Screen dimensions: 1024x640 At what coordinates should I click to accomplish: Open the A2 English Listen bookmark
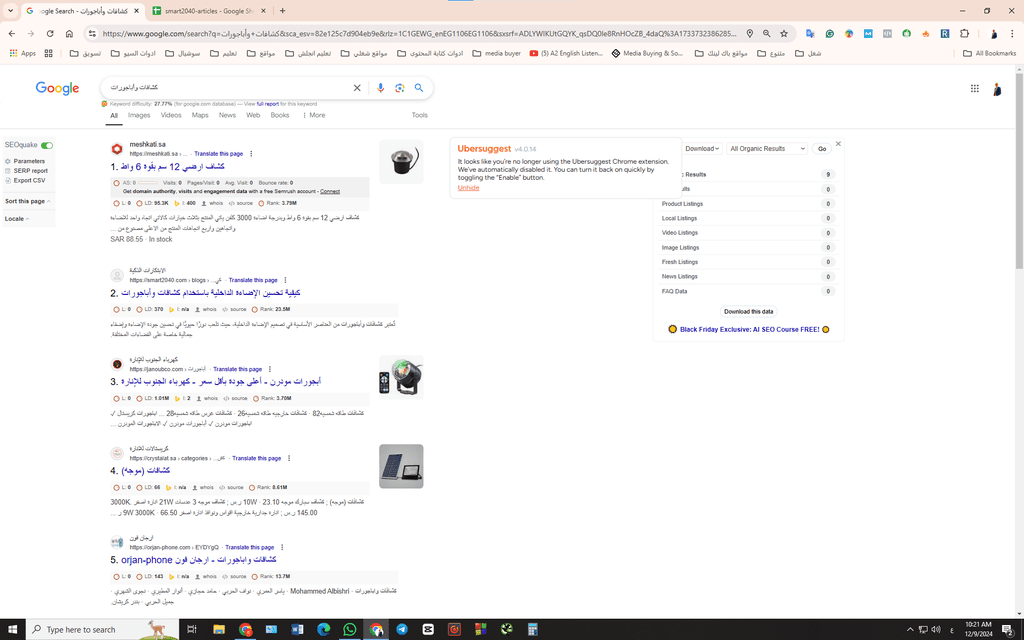click(x=566, y=54)
